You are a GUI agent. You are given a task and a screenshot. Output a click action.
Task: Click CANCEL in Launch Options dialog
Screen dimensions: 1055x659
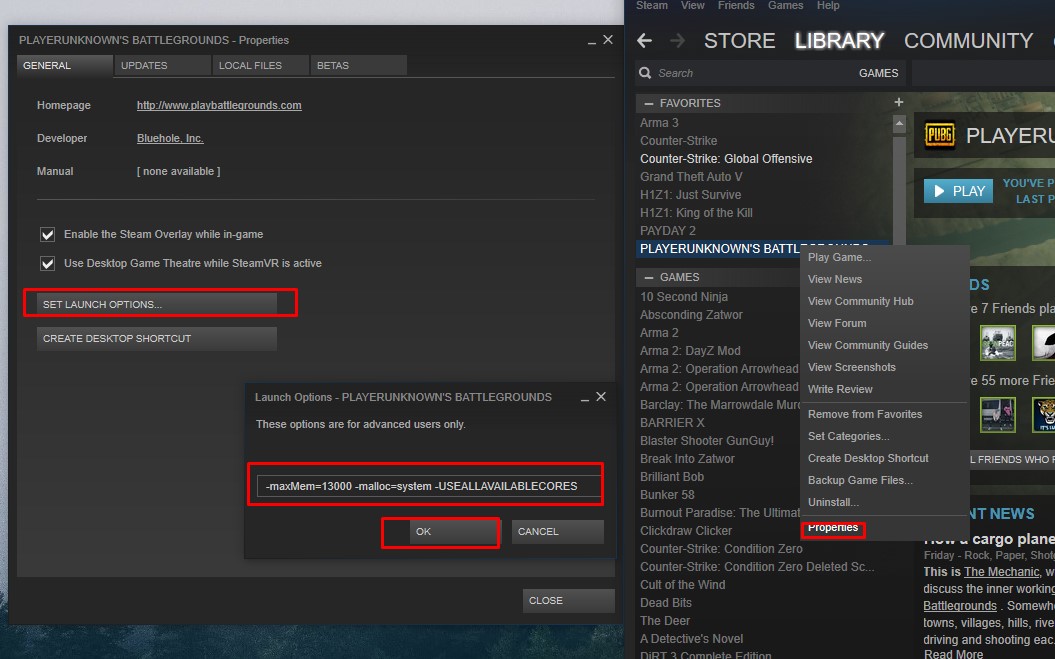point(557,532)
